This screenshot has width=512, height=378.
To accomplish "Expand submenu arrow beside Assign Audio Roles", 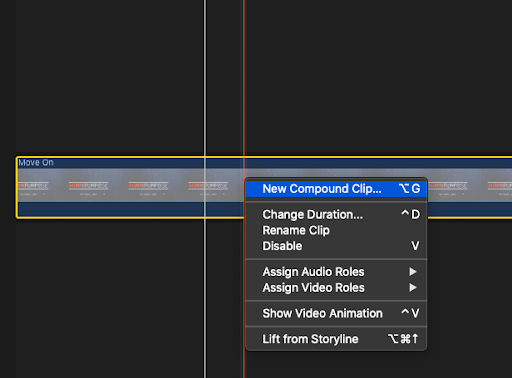I will (413, 272).
